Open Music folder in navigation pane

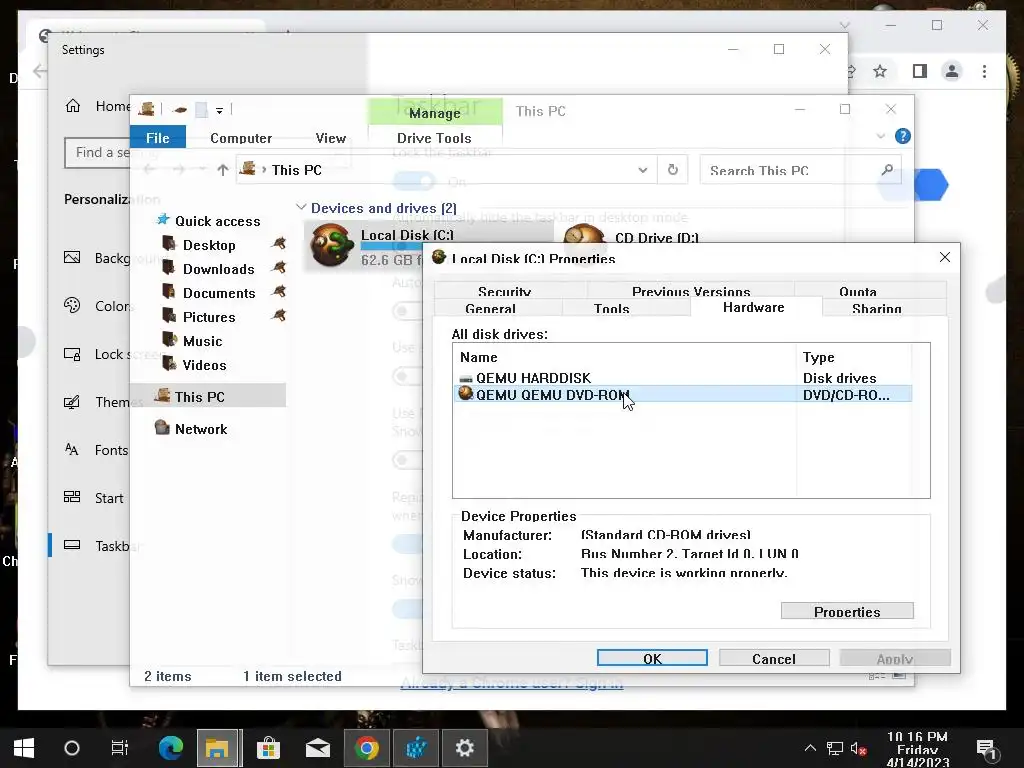coord(202,341)
